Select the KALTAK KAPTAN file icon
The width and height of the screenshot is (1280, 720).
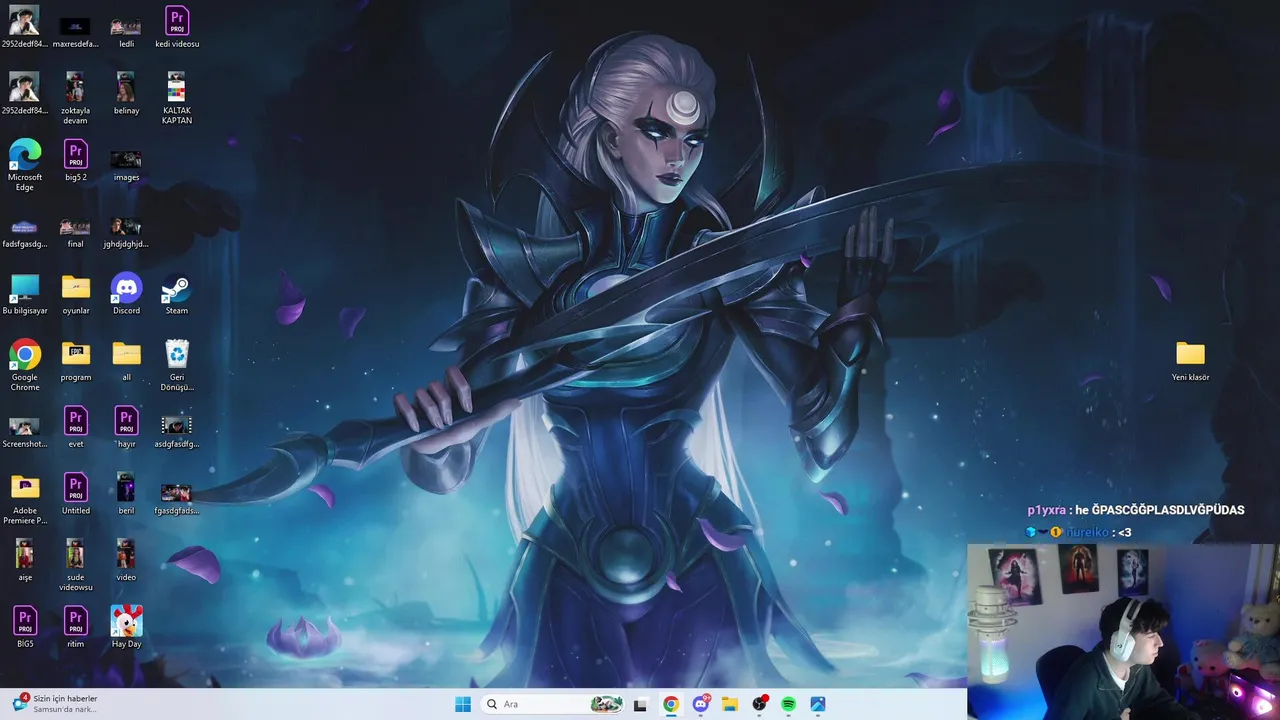tap(176, 98)
